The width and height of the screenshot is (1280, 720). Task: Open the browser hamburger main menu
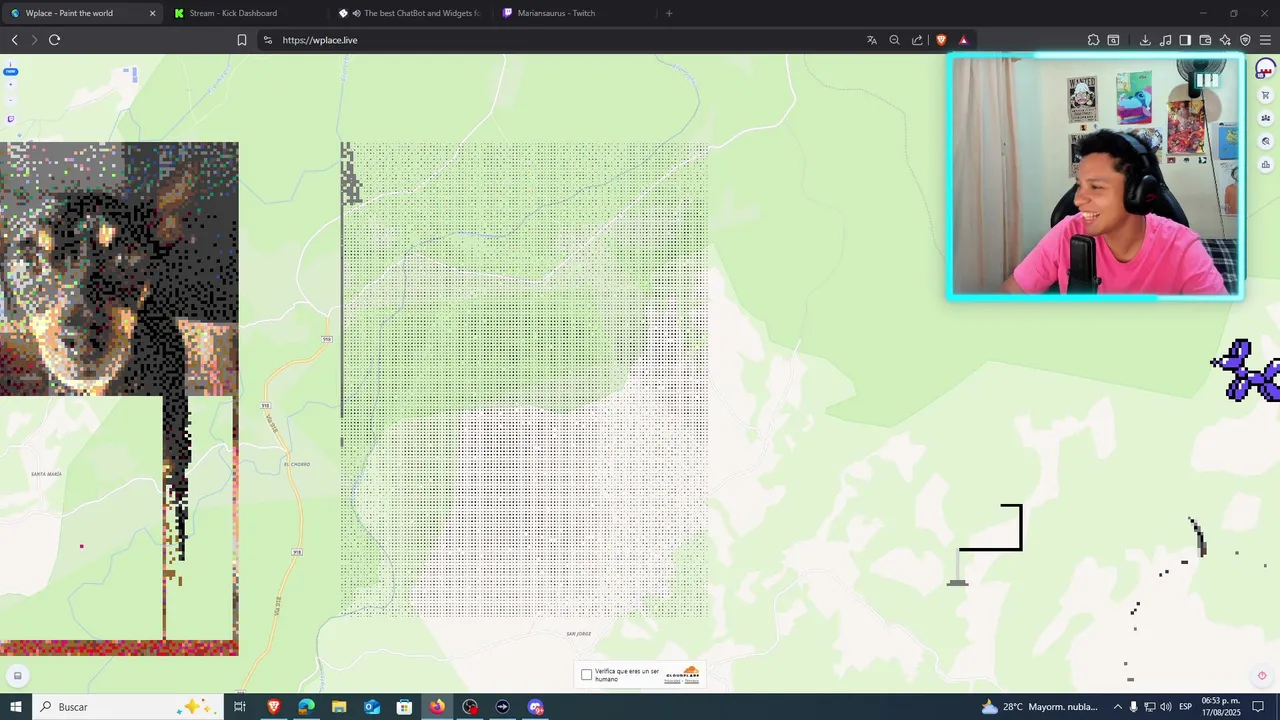pyautogui.click(x=1265, y=40)
